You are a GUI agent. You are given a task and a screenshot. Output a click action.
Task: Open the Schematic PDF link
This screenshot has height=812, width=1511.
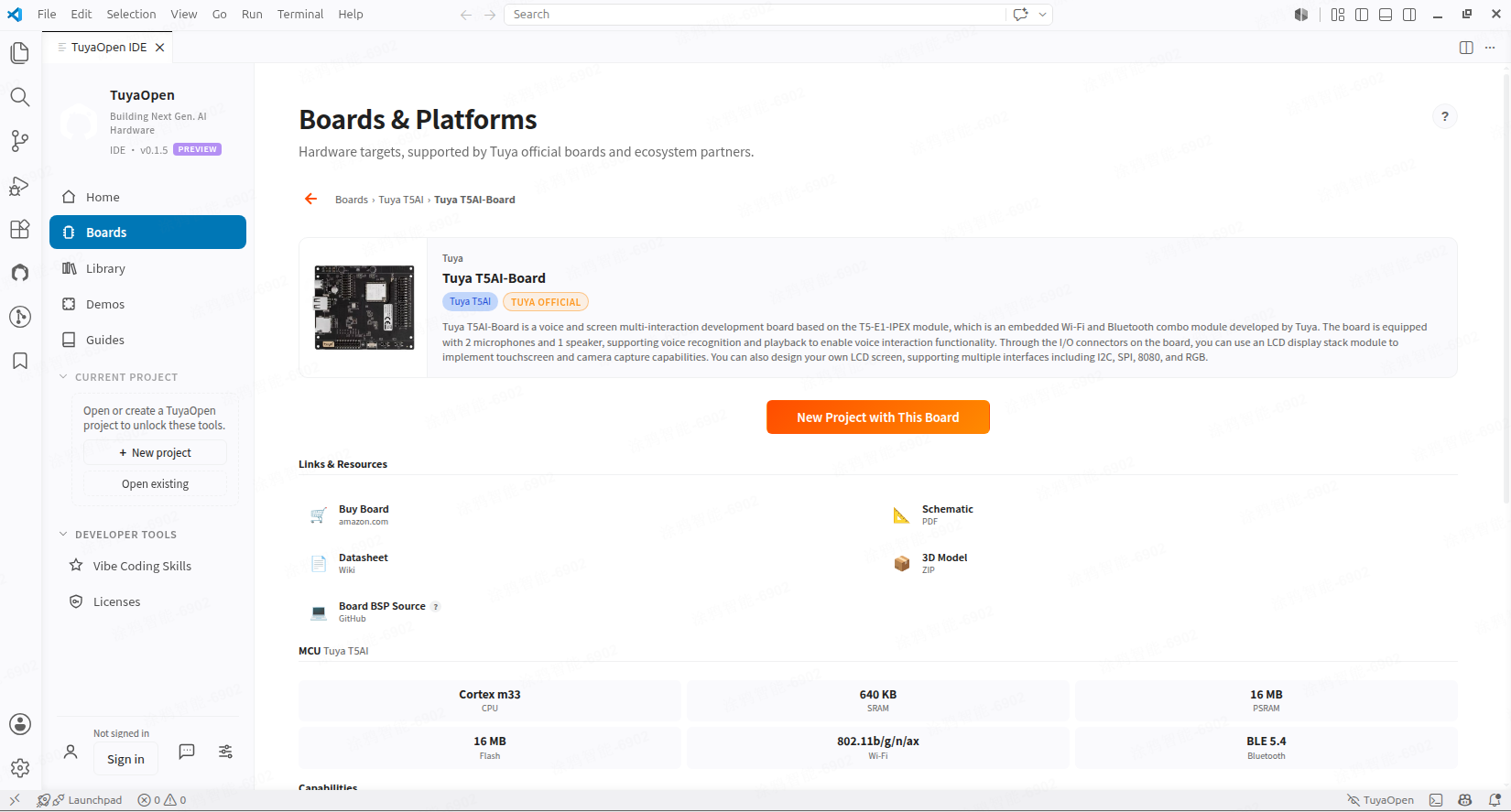click(934, 514)
